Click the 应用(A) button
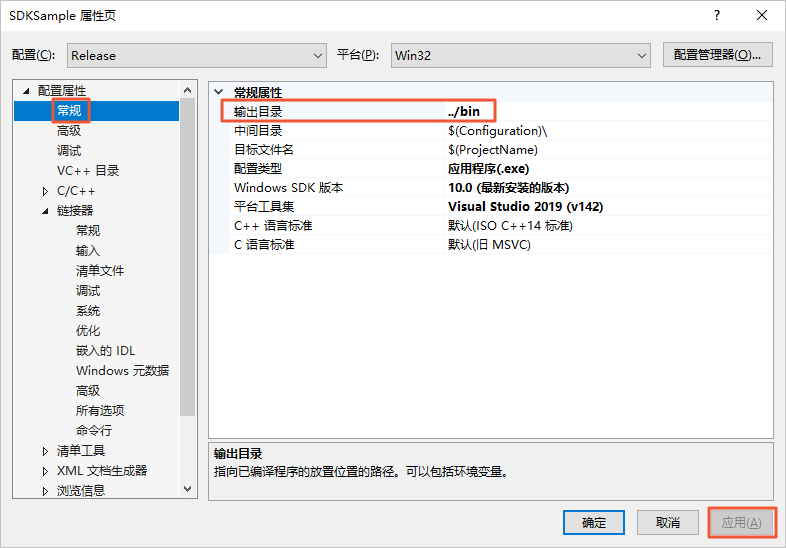The width and height of the screenshot is (786, 548). (x=741, y=523)
